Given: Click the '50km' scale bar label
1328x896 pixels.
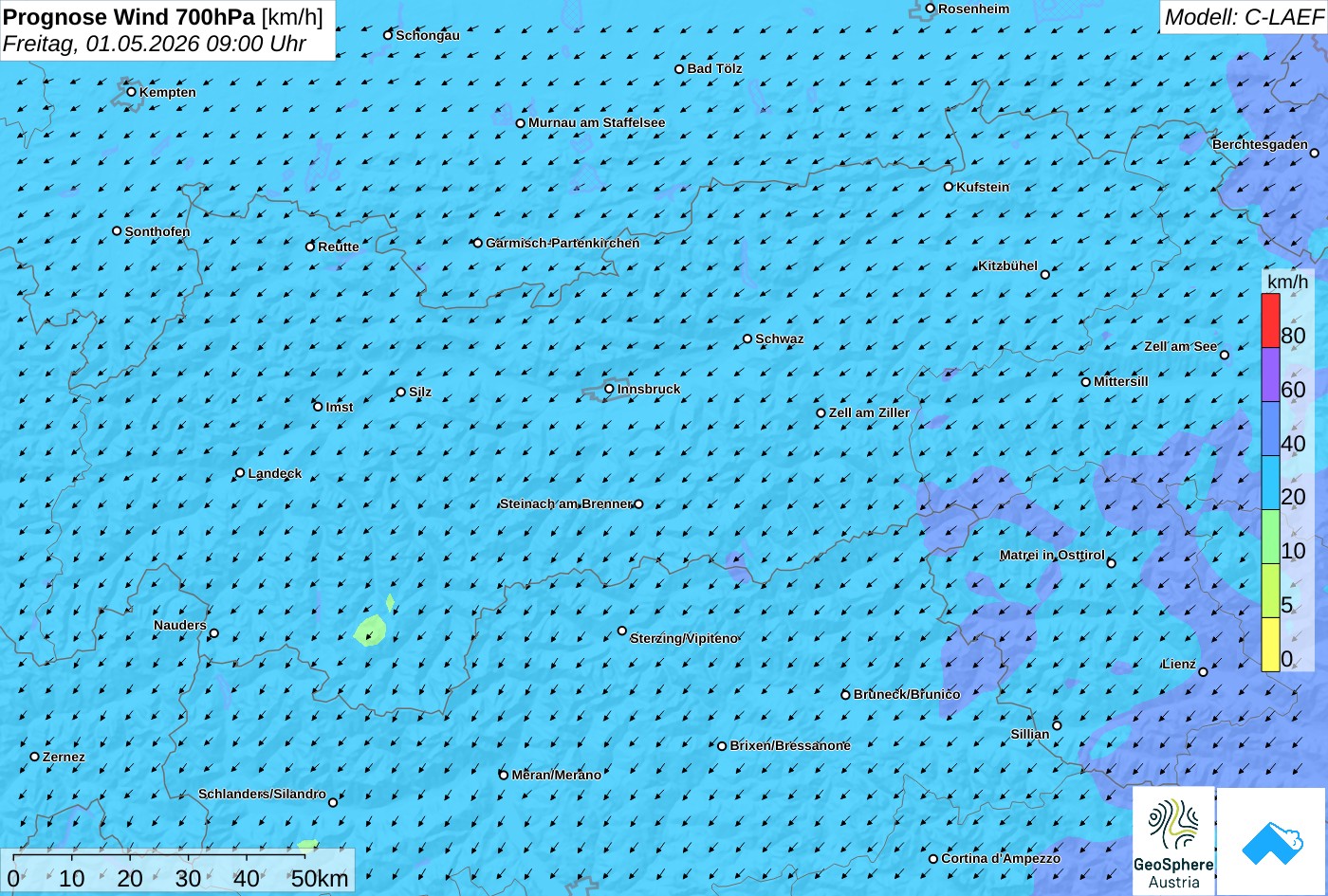Looking at the screenshot, I should pos(320,879).
